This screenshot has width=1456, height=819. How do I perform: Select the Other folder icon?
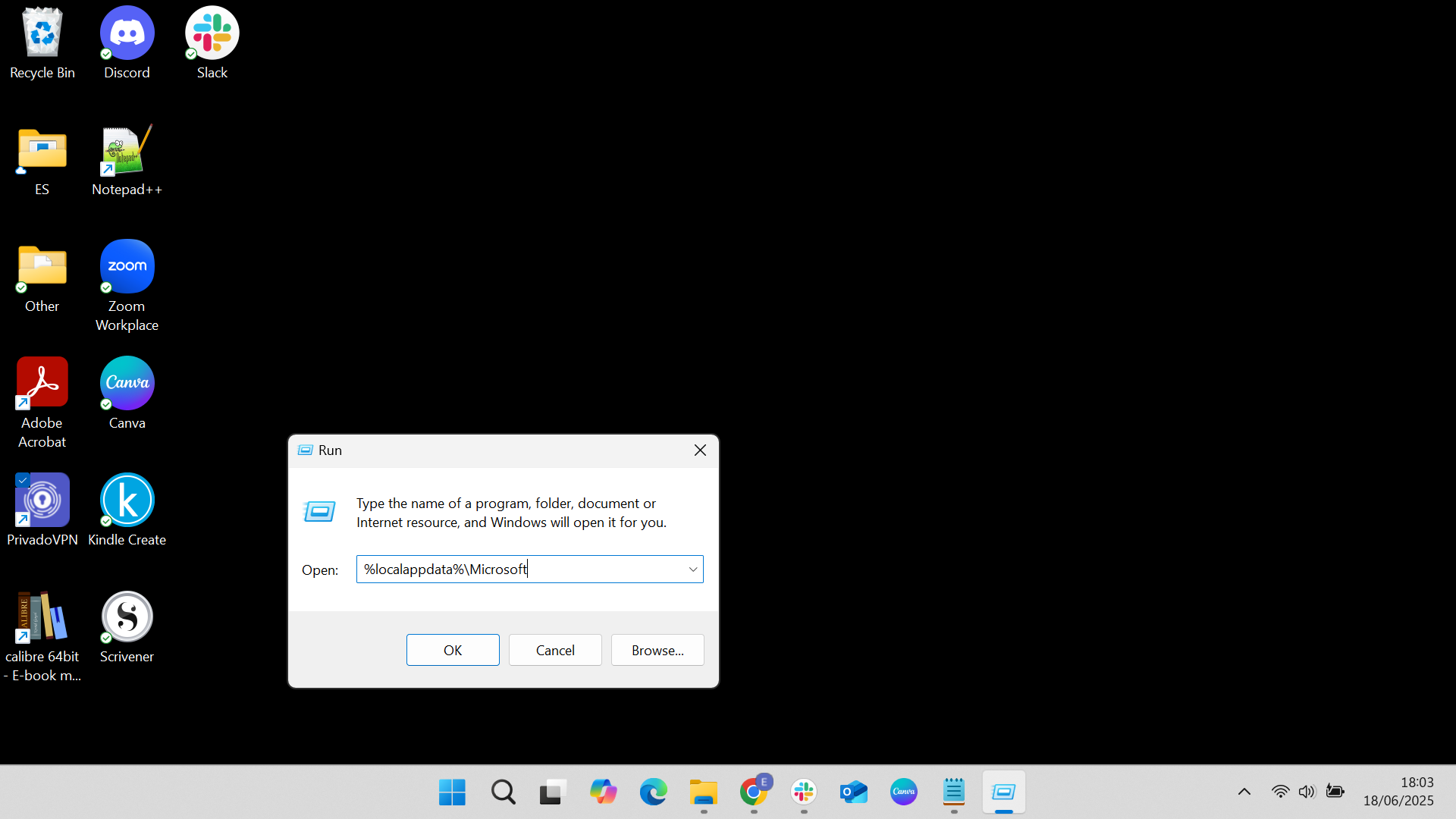(x=42, y=278)
